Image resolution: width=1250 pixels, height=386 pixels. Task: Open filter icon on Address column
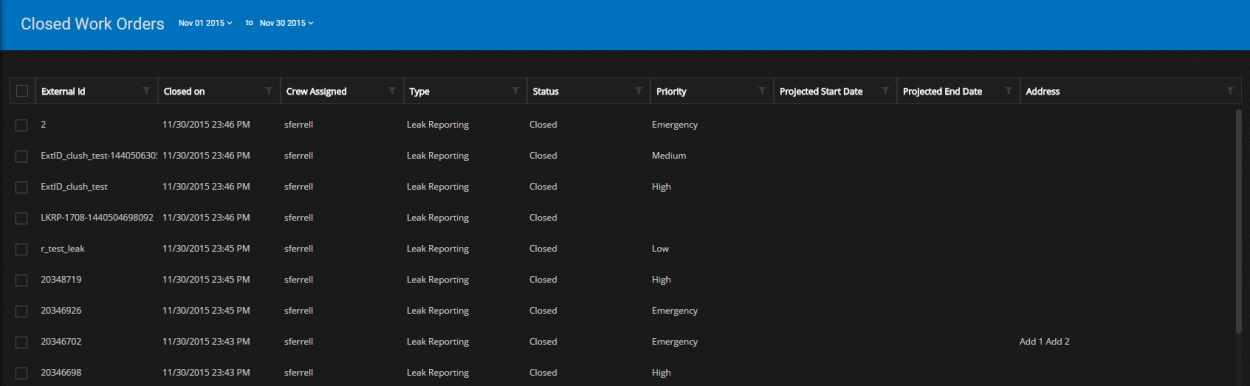1230,91
